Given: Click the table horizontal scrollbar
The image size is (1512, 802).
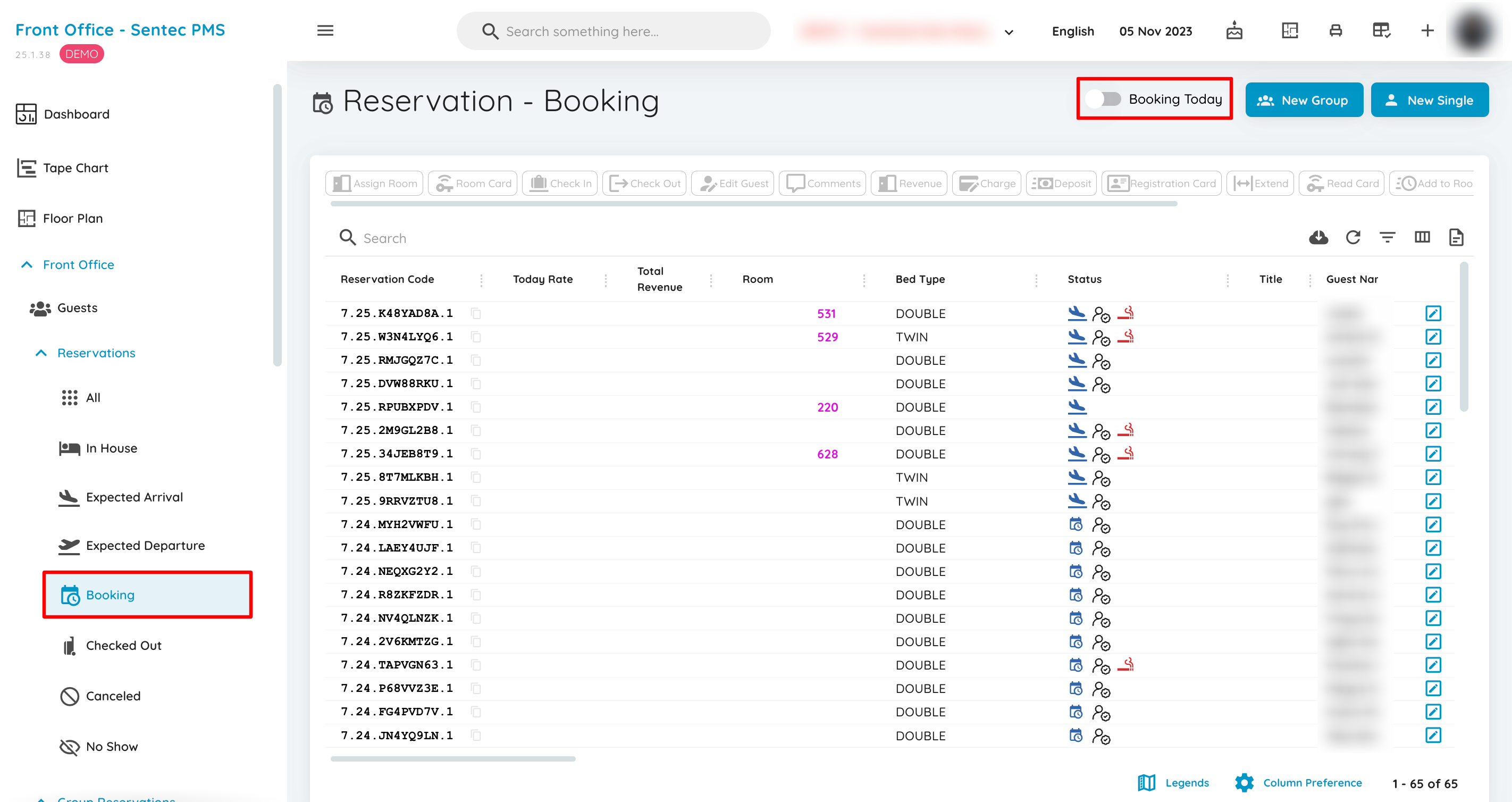Looking at the screenshot, I should pyautogui.click(x=452, y=758).
